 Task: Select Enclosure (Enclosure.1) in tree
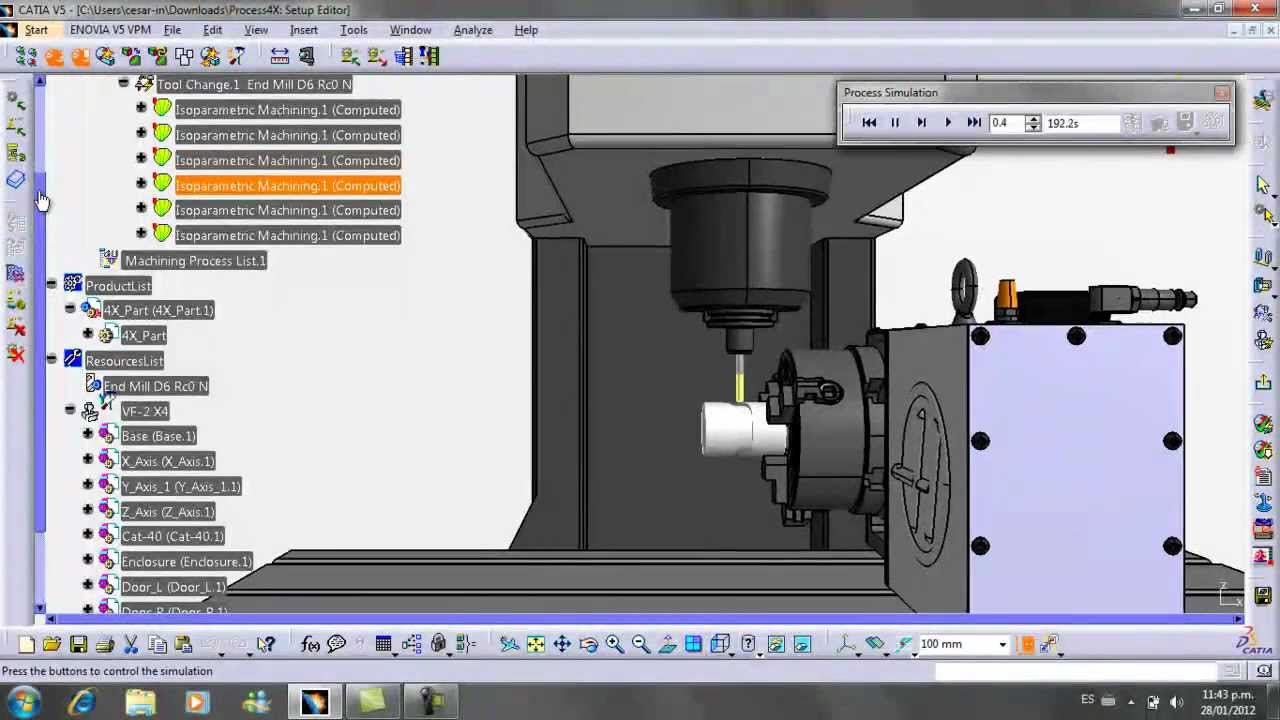(x=187, y=562)
